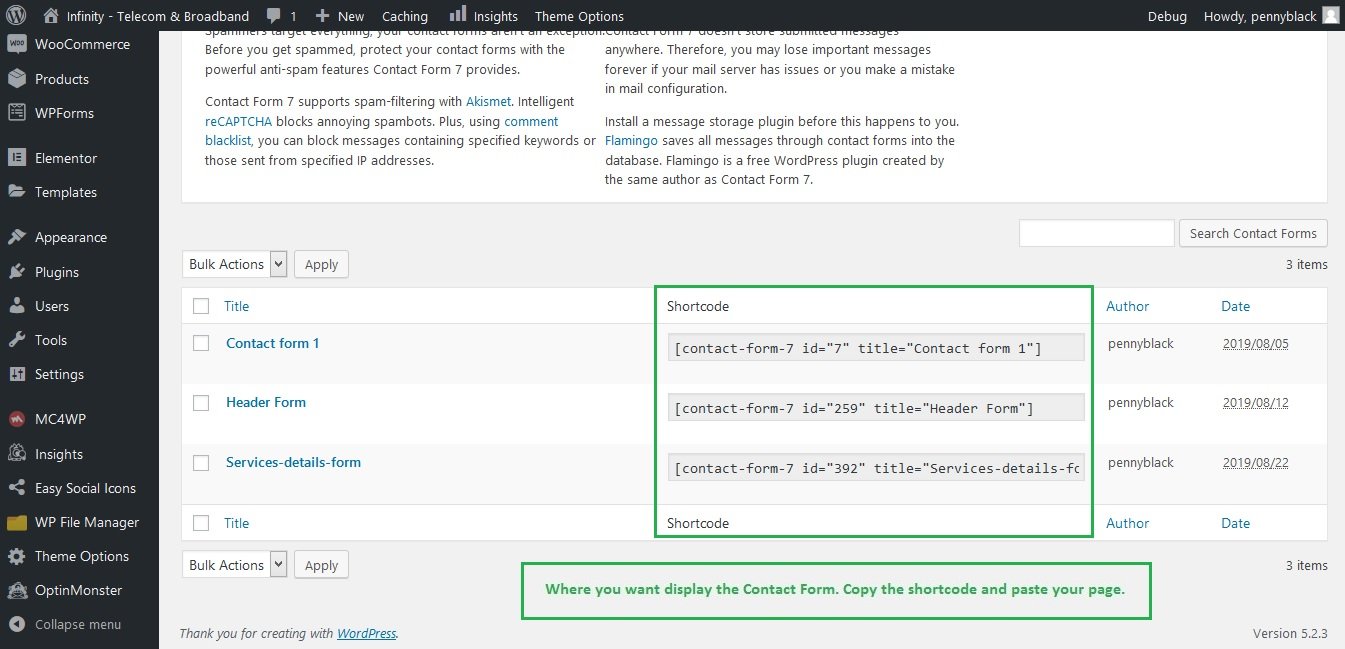Follow the Flamingo link

631,141
